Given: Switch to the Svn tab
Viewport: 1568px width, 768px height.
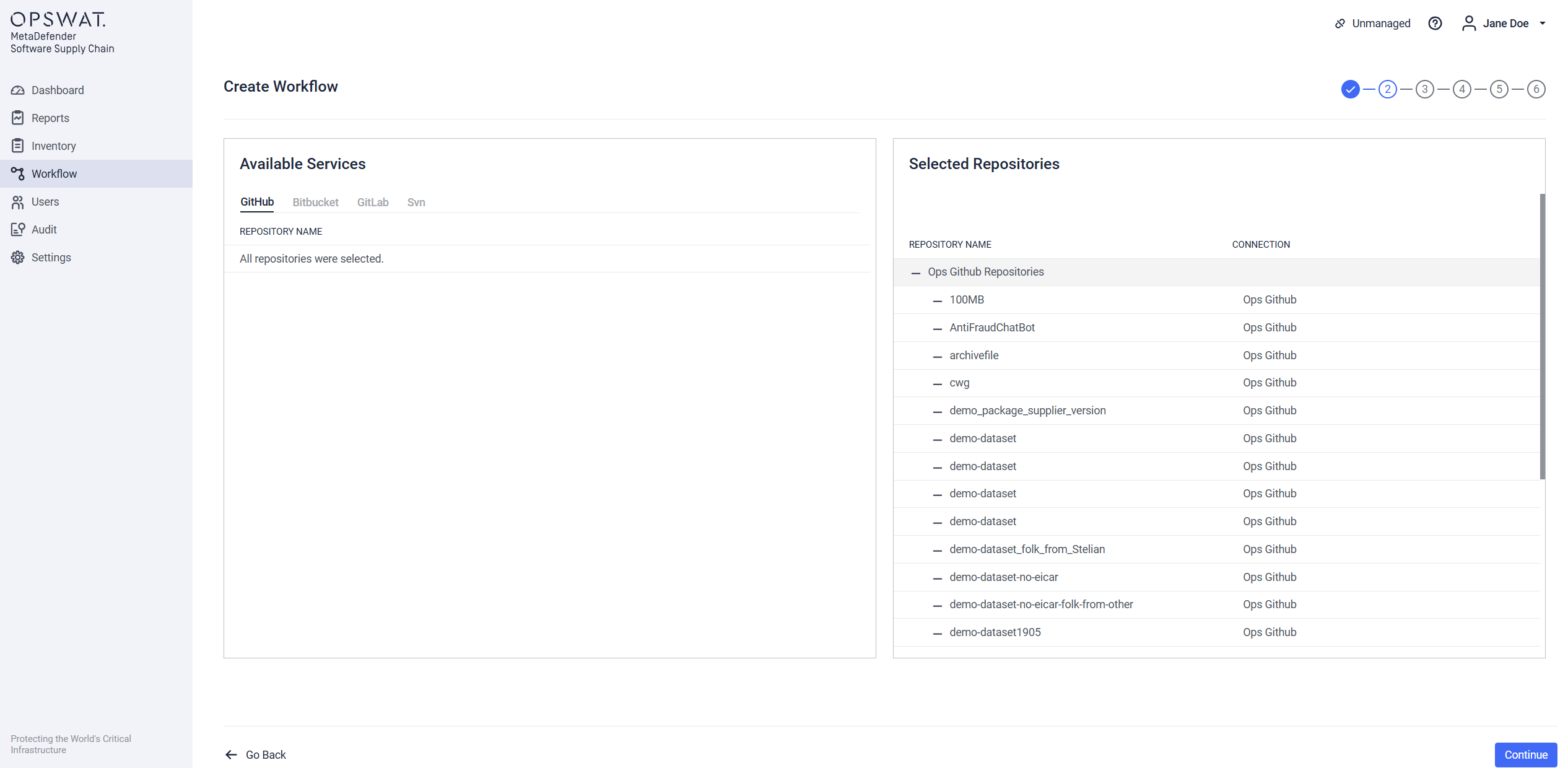Looking at the screenshot, I should pos(416,203).
